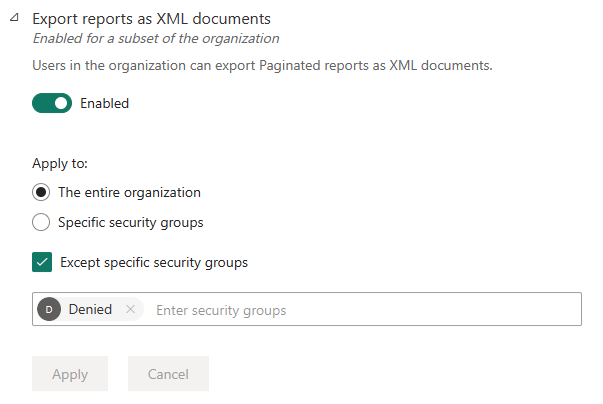Click the "Enabled for a subset" status text
This screenshot has height=404, width=603.
[x=156, y=39]
